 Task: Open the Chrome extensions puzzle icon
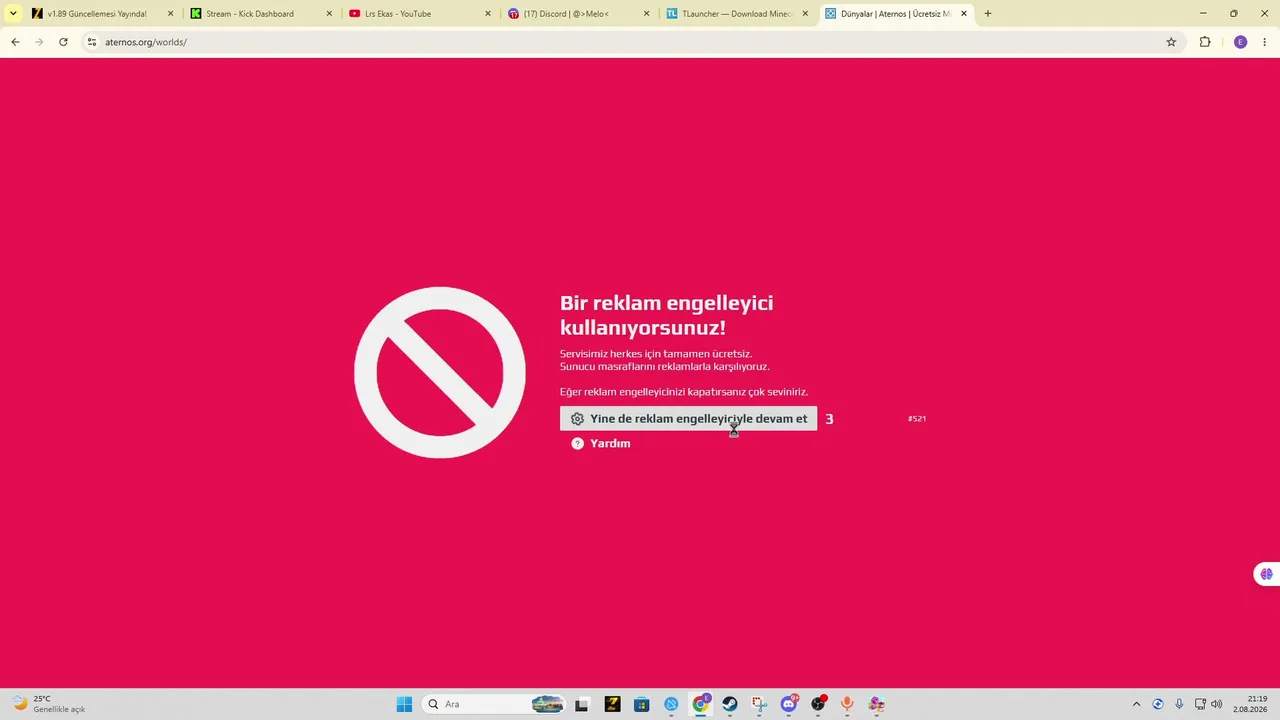point(1205,42)
